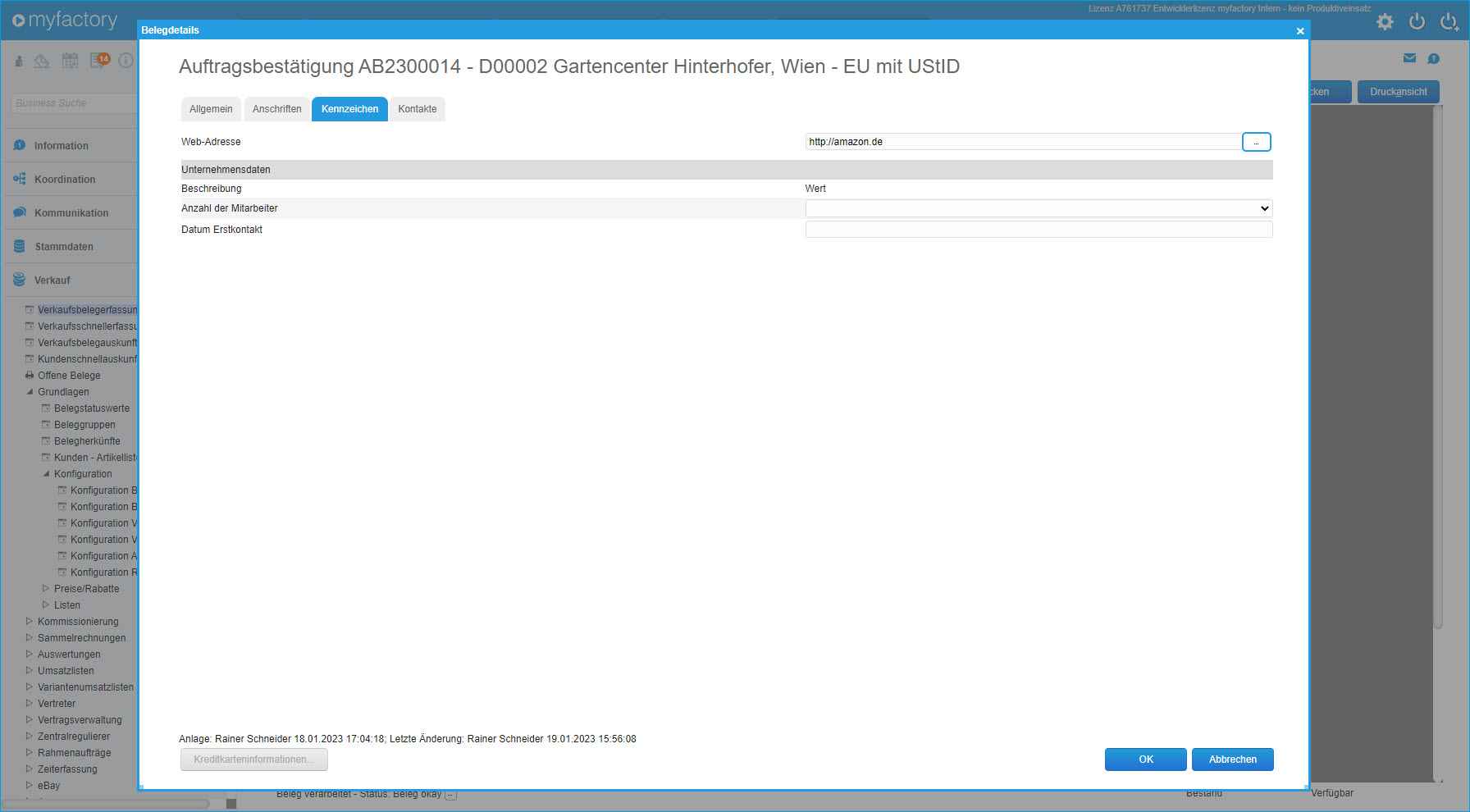Screen dimensions: 1470x812
Task: Expand the Rahmenaufträge tree node
Action: [30, 753]
